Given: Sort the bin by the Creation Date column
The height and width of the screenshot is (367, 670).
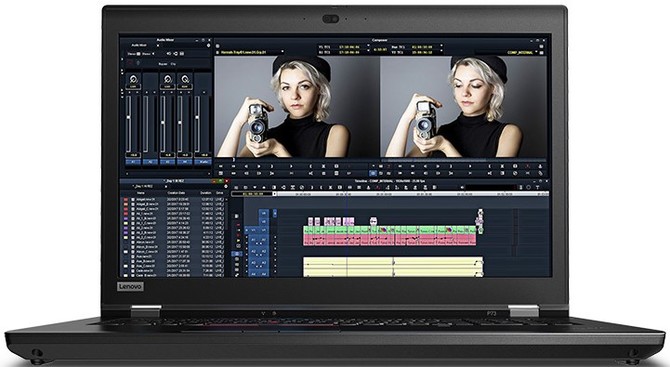Looking at the screenshot, I should tap(176, 193).
